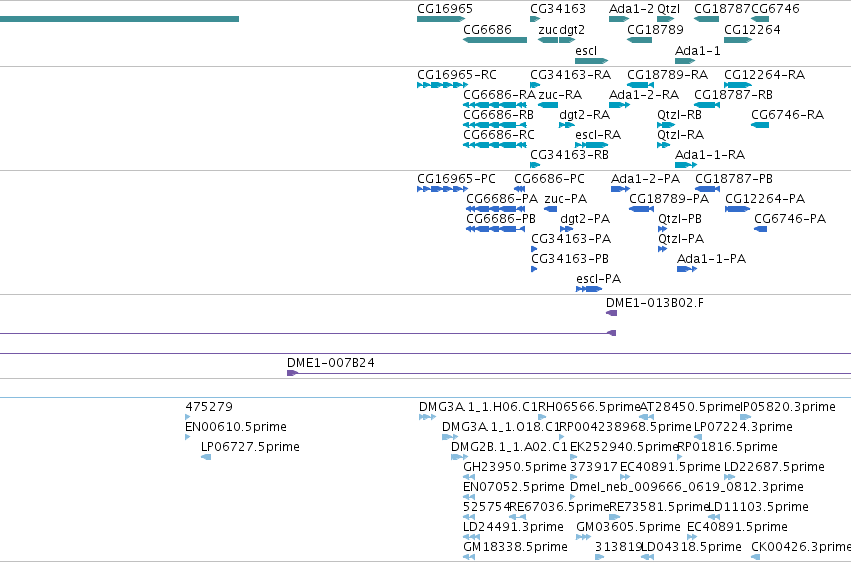Select the CG34163-RA transcript label

pyautogui.click(x=570, y=75)
